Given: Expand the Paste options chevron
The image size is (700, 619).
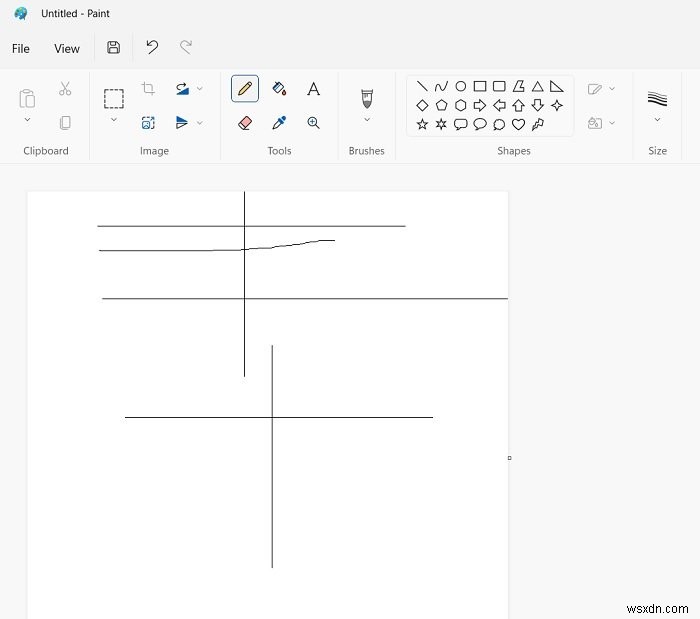Looking at the screenshot, I should pyautogui.click(x=27, y=120).
